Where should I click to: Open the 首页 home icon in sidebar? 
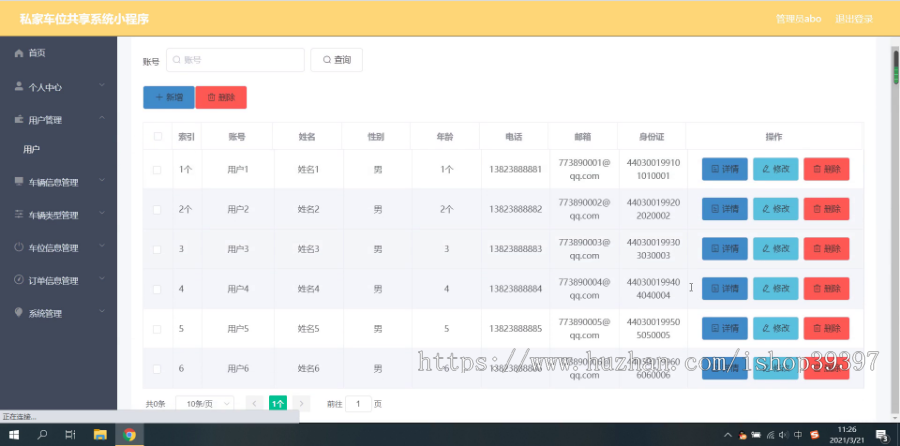click(19, 53)
